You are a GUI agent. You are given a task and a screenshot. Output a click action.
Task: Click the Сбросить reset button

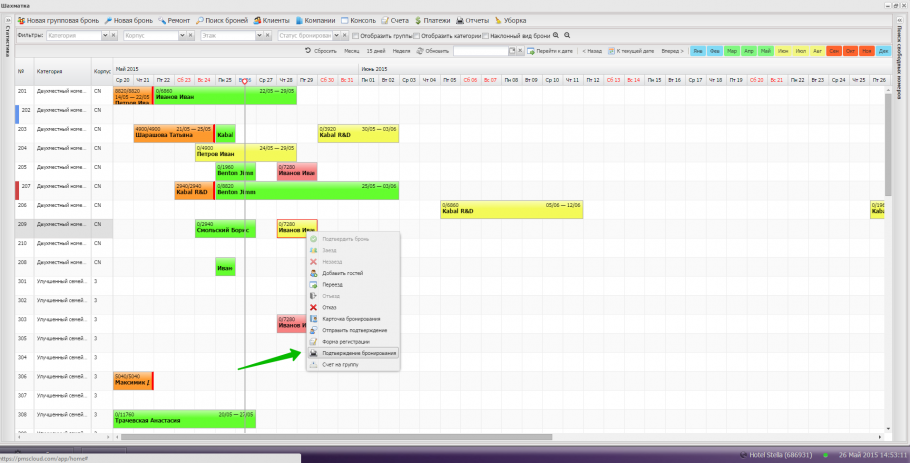[x=320, y=50]
